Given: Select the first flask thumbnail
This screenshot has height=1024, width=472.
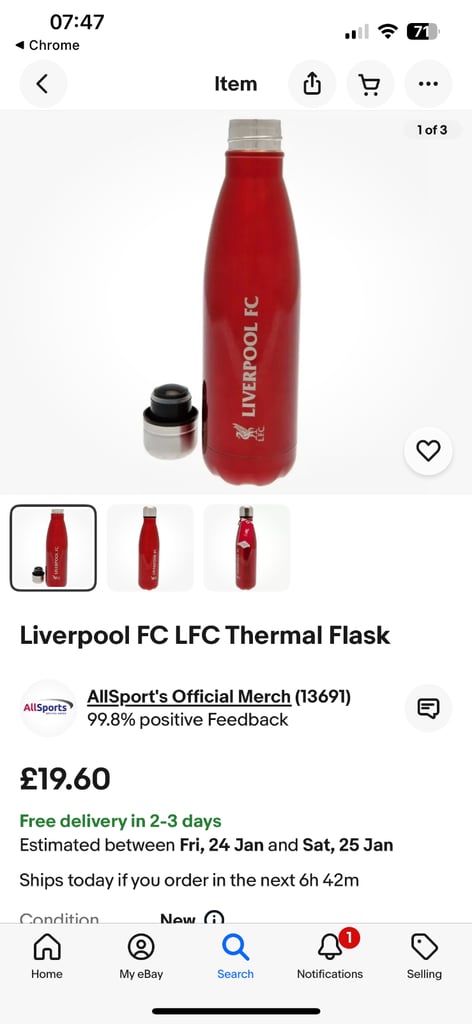Looking at the screenshot, I should pyautogui.click(x=53, y=548).
